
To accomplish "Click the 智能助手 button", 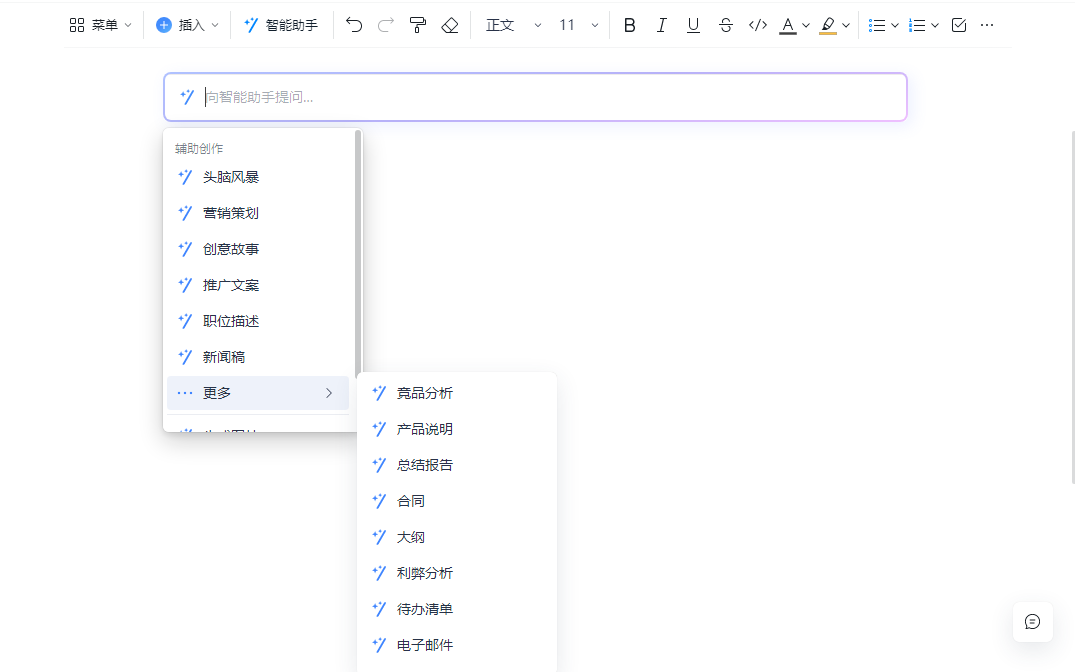I will 281,25.
